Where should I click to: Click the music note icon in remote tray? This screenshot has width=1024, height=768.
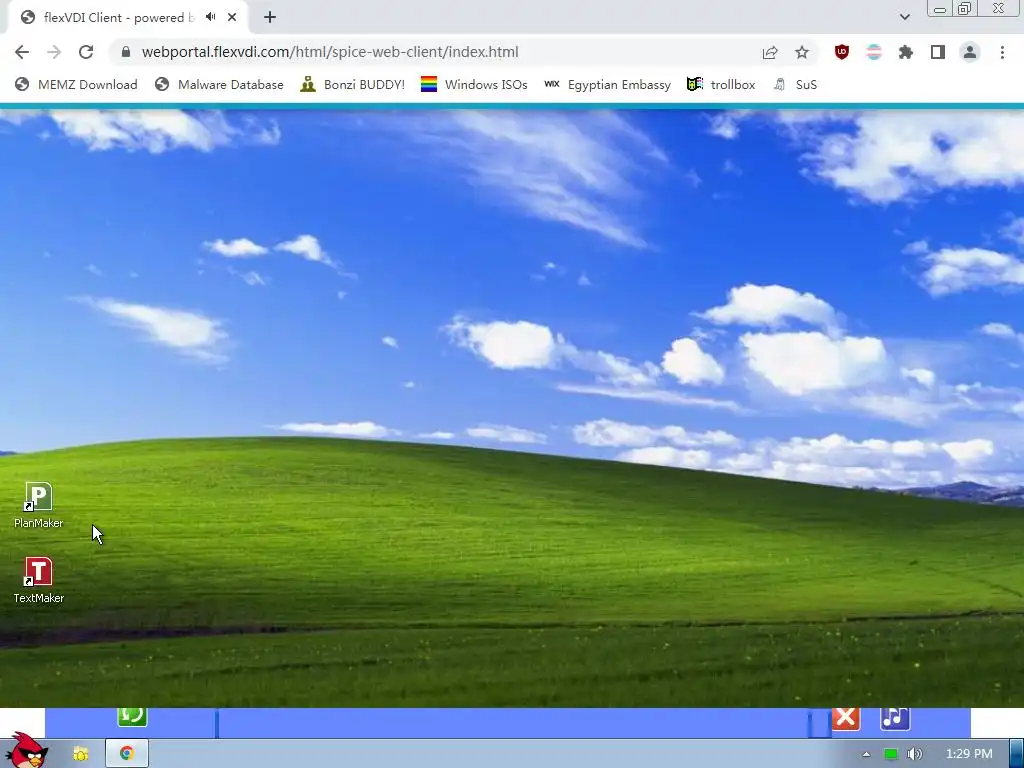point(895,718)
